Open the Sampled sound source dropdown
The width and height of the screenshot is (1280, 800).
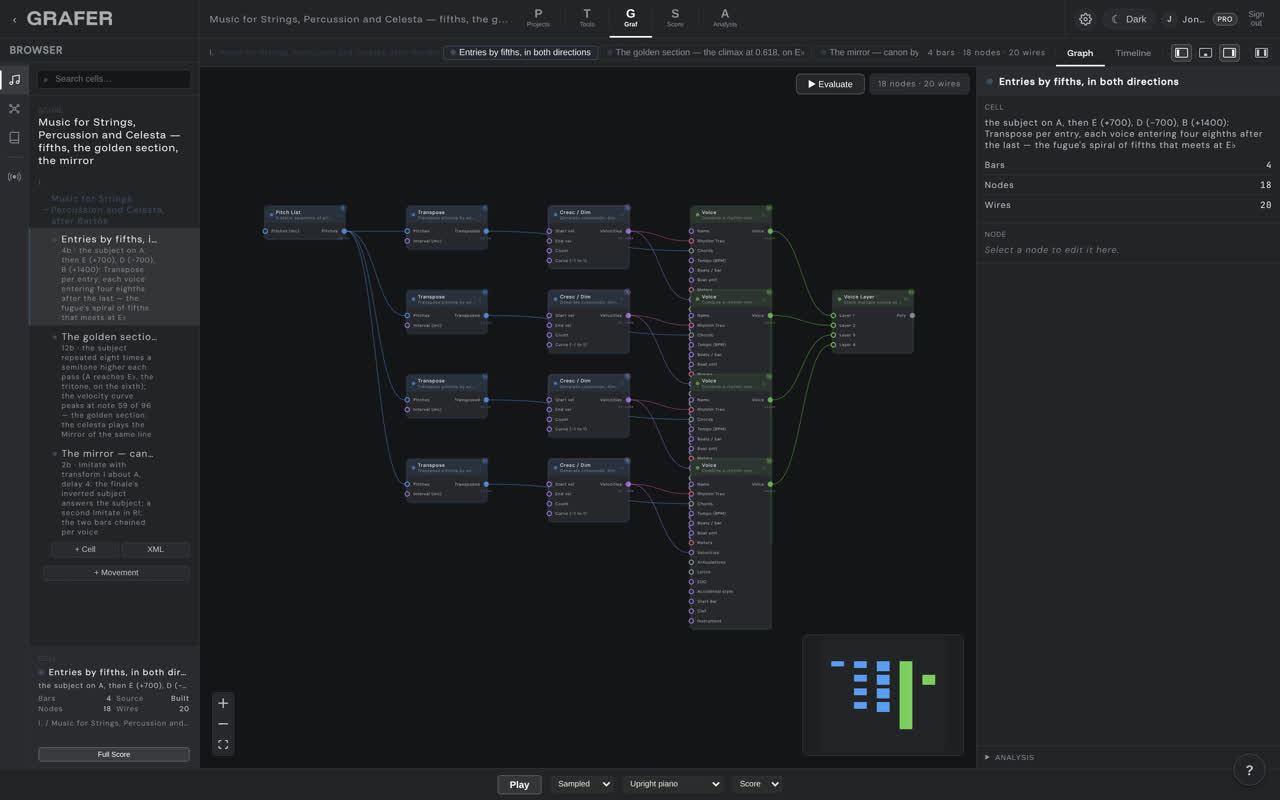pyautogui.click(x=582, y=784)
